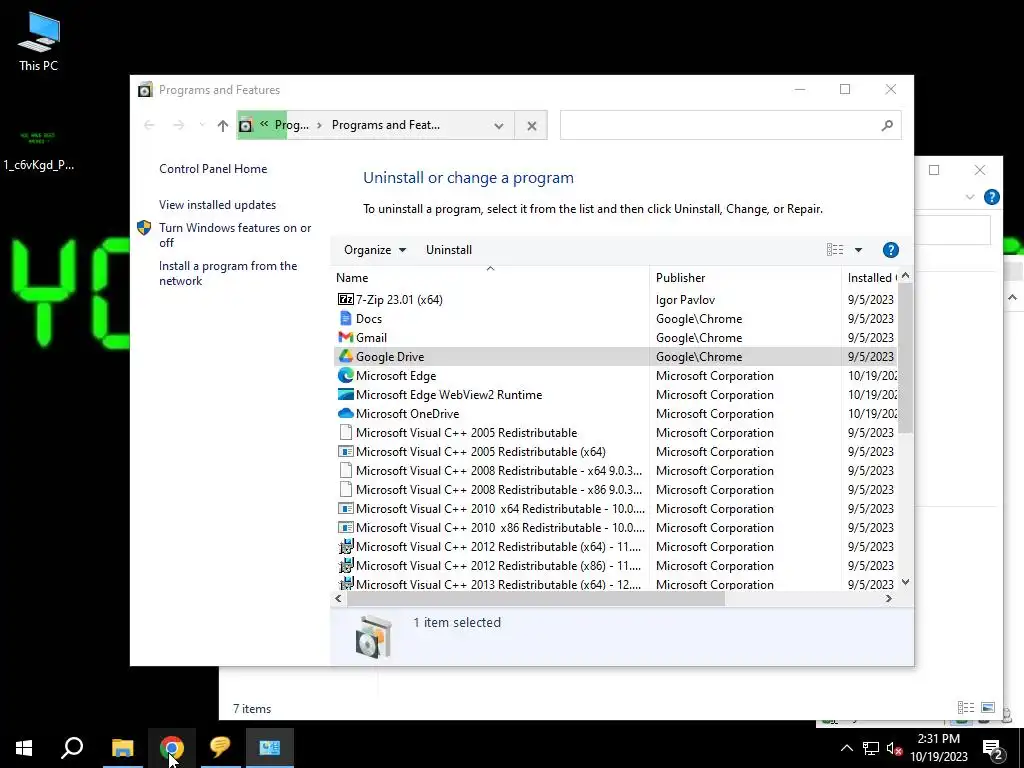Select the Google Drive icon in list
Screen dimensions: 1024x768
coord(345,356)
